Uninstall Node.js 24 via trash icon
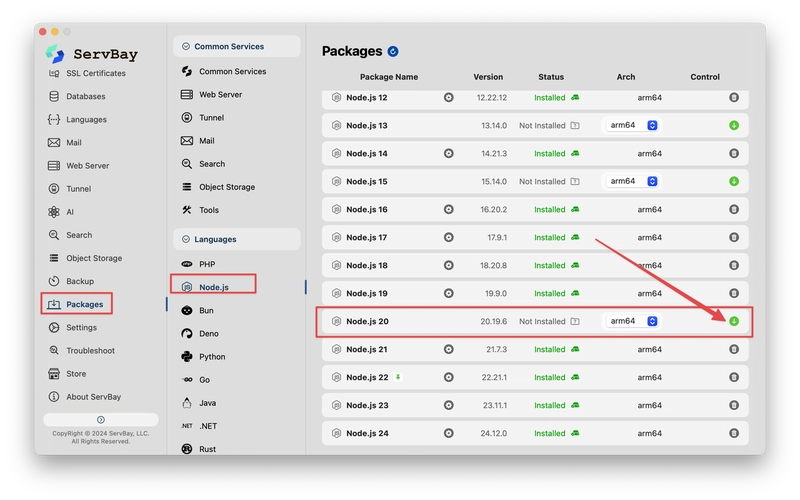Viewport: 800px width, 500px height. 733,433
